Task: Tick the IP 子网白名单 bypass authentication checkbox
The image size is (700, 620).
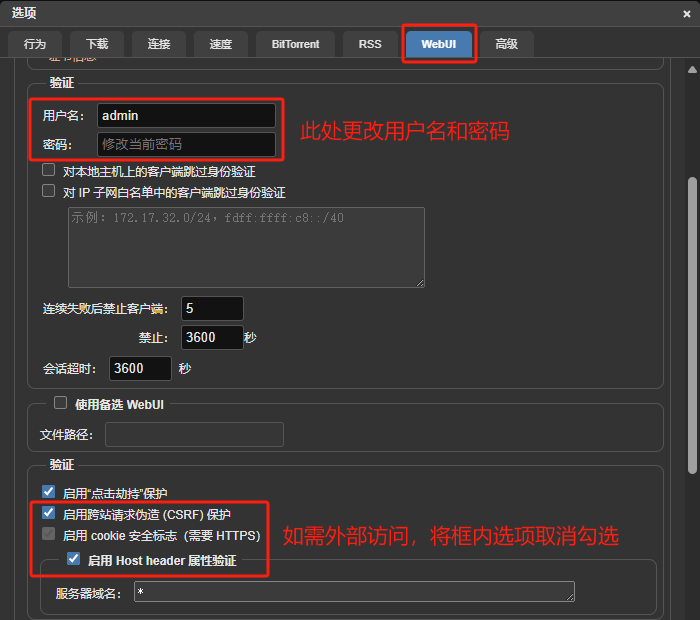Action: point(48,191)
